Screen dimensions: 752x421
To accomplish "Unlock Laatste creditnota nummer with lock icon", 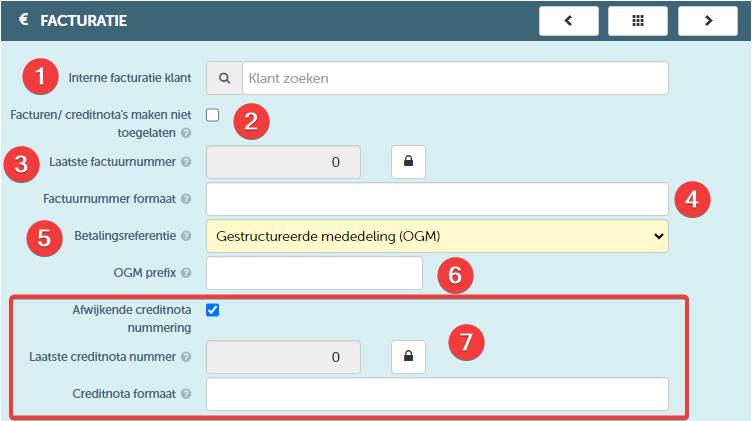I will point(408,357).
